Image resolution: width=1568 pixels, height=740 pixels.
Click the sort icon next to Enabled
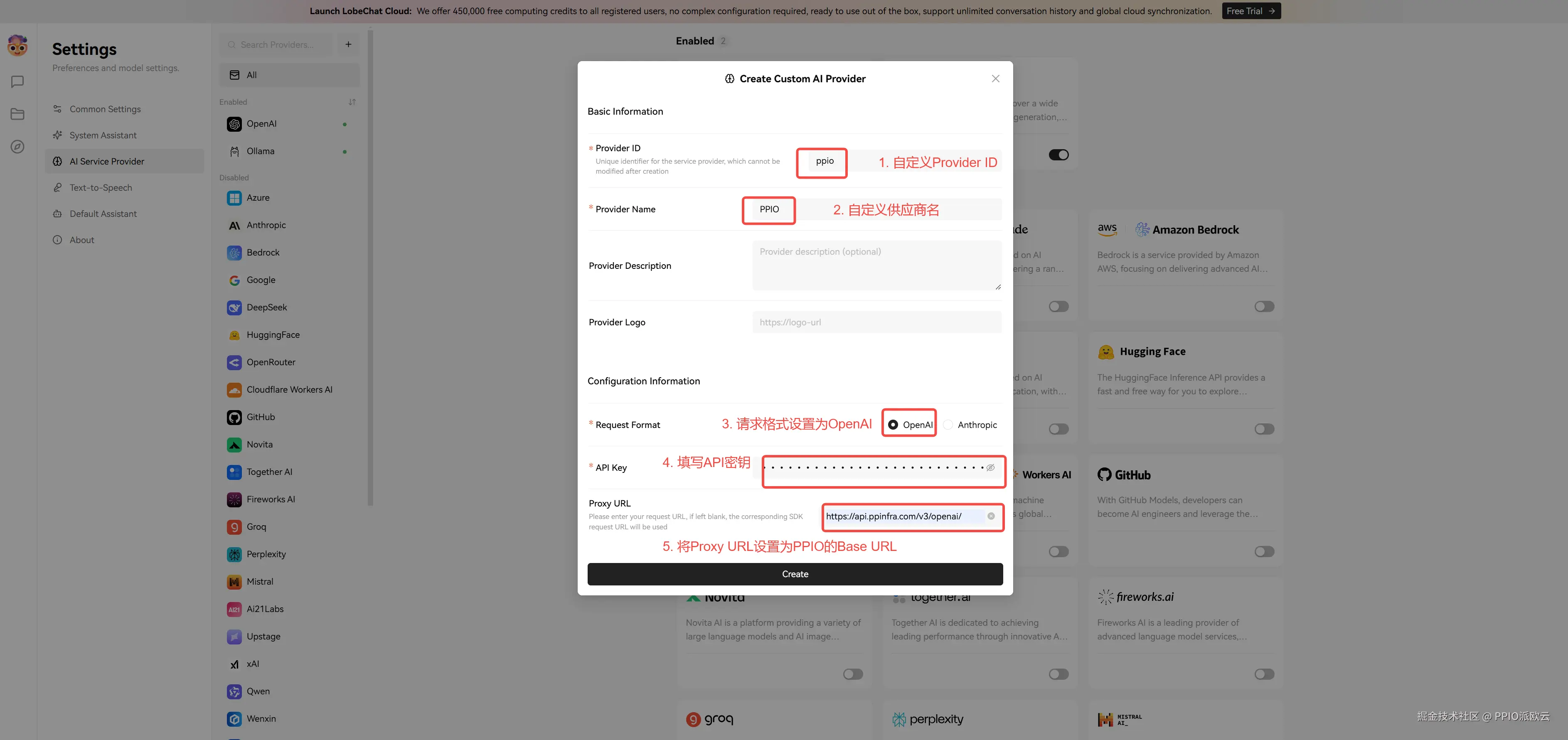tap(352, 102)
